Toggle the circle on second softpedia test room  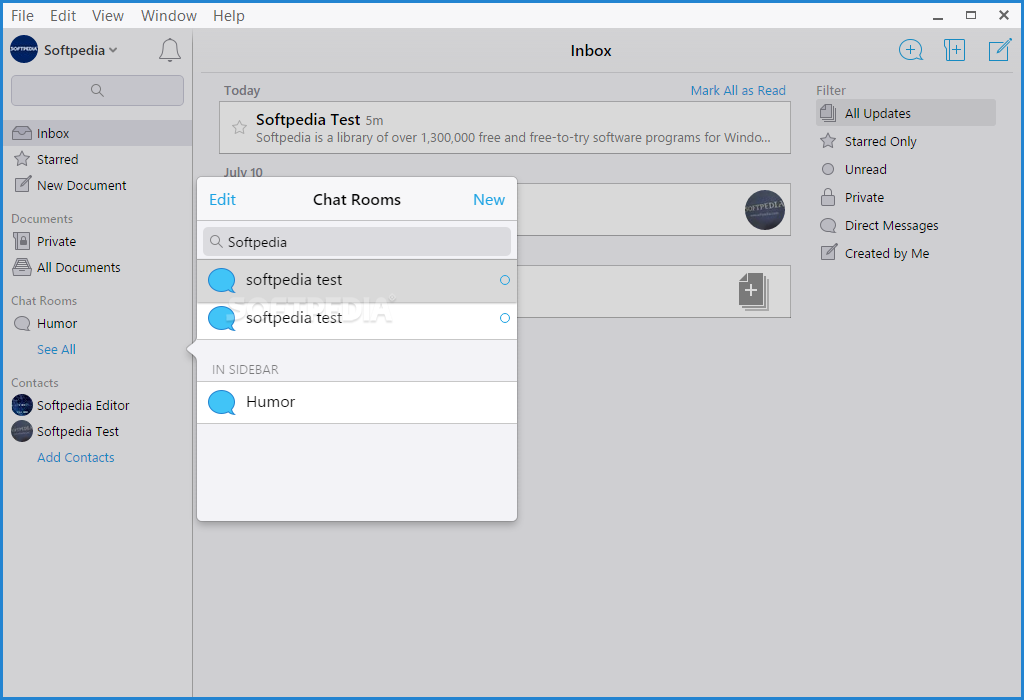coord(505,318)
